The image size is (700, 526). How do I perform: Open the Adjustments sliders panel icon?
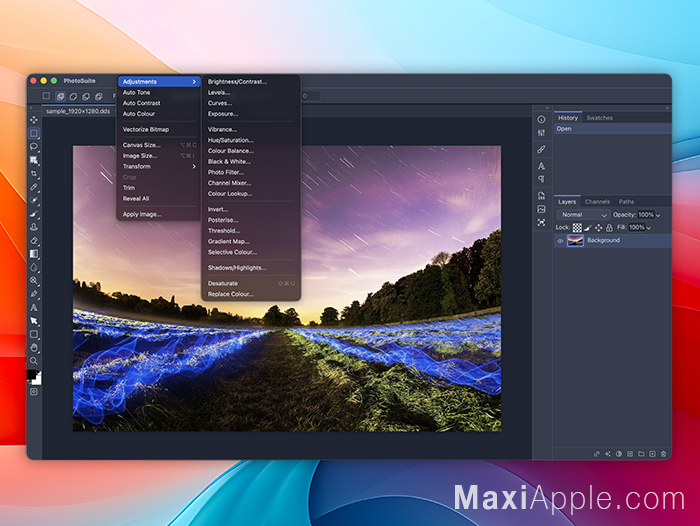pos(542,133)
